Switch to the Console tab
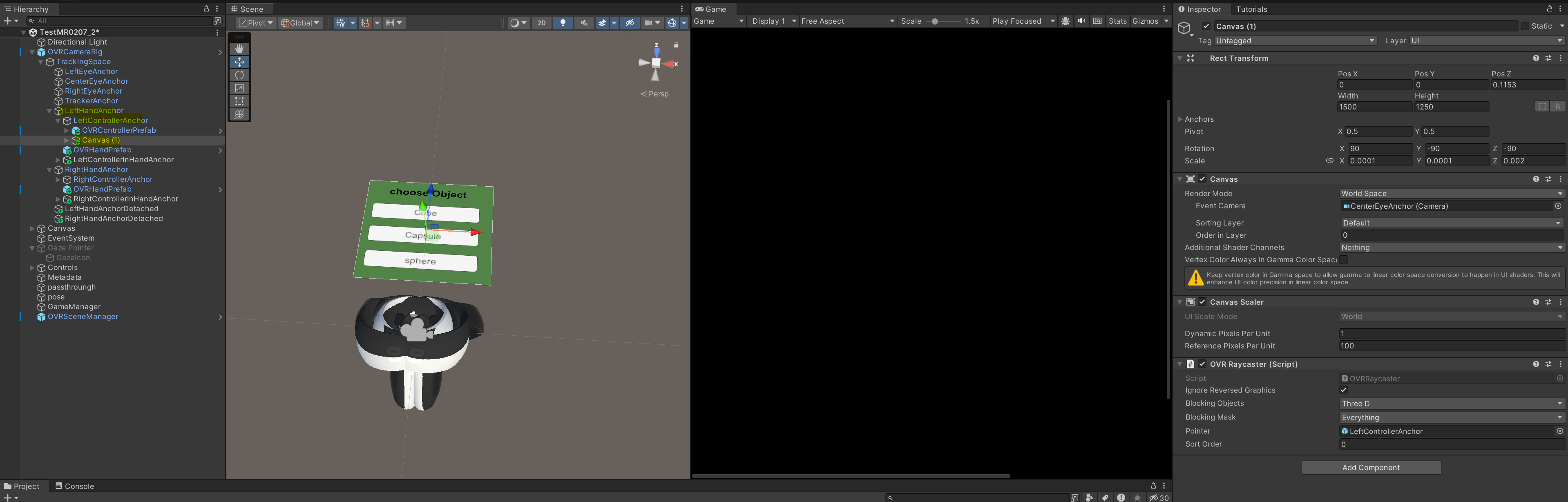 tap(74, 486)
